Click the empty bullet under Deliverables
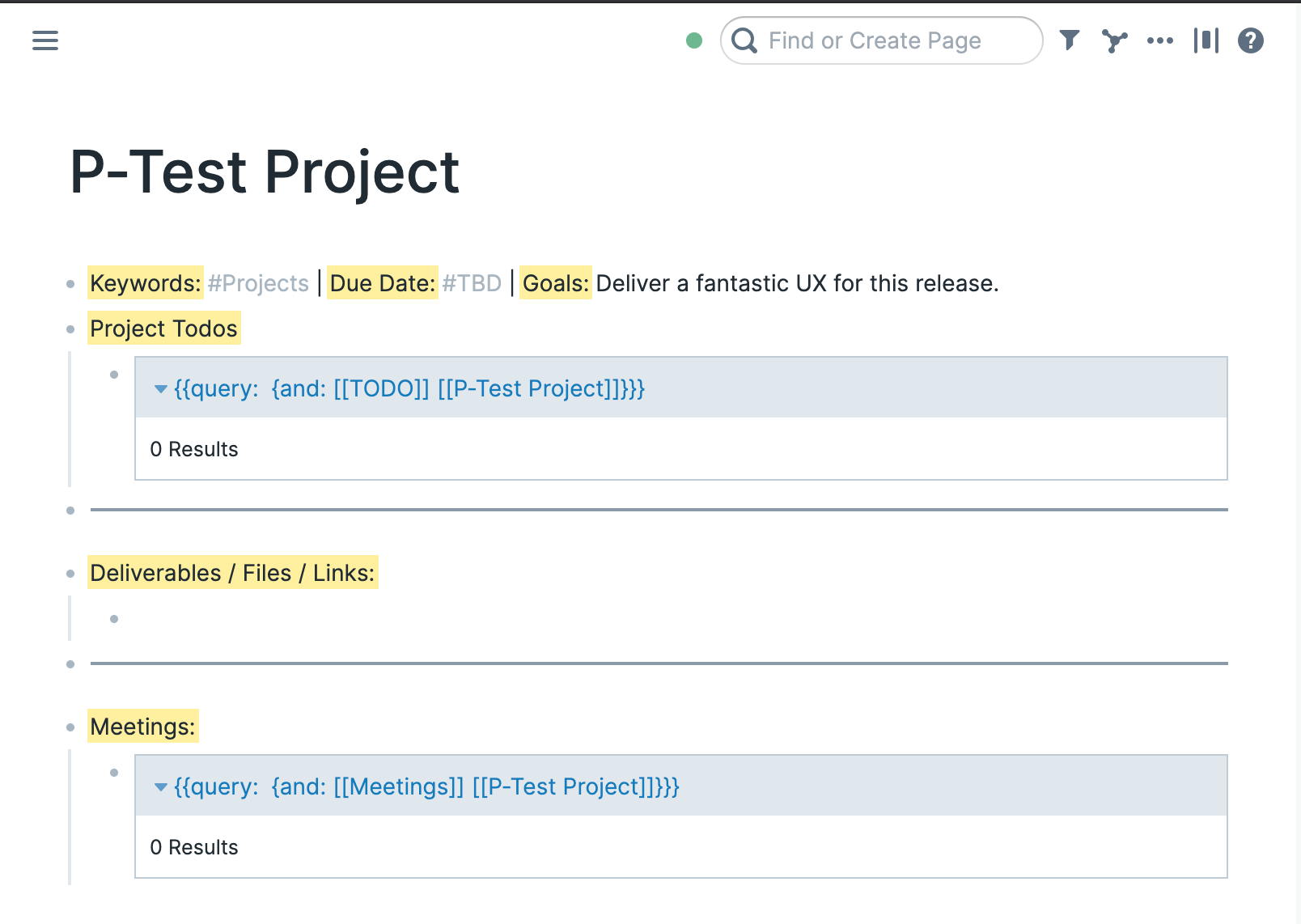Image resolution: width=1301 pixels, height=924 pixels. (114, 617)
